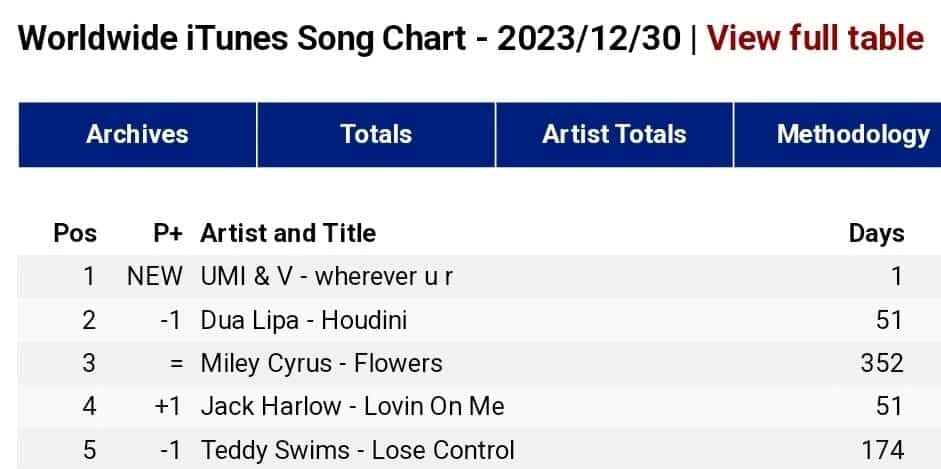The height and width of the screenshot is (469, 941).
Task: Click the Artist and Title column header
Action: (x=288, y=233)
